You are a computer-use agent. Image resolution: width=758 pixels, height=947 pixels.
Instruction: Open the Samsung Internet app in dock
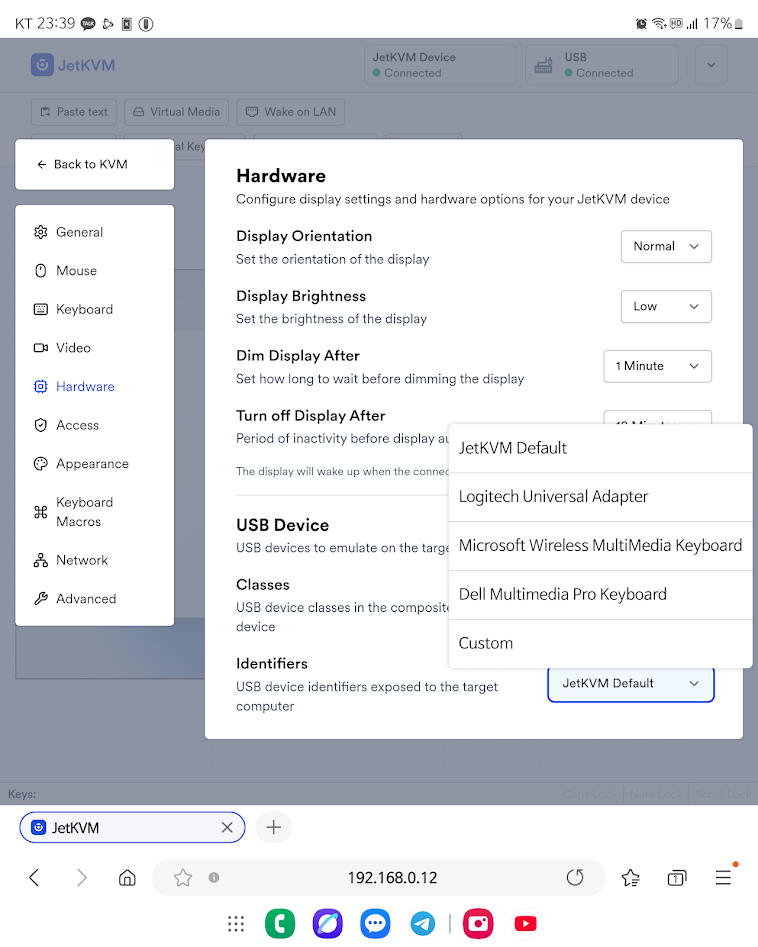tap(328, 923)
